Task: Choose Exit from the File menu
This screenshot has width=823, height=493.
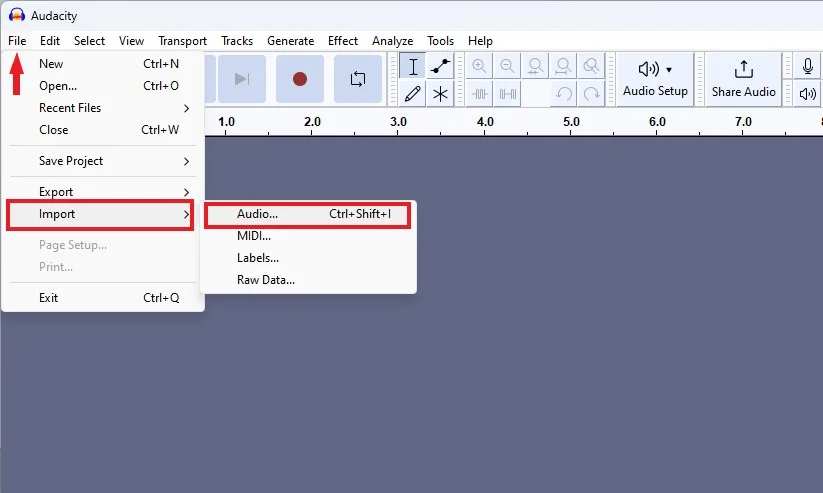Action: (103, 298)
